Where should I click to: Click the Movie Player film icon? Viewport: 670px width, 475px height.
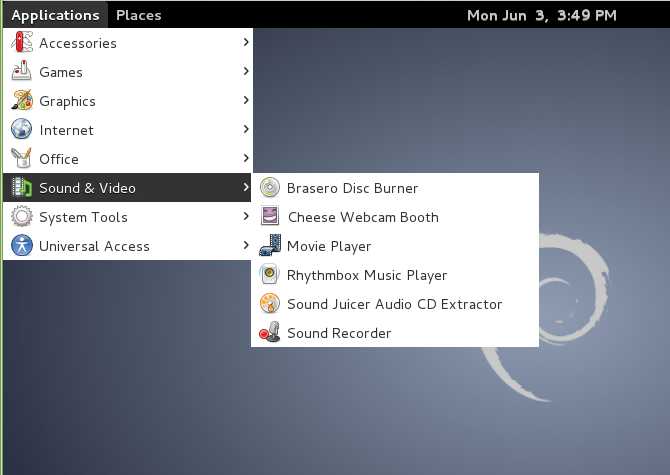[270, 246]
